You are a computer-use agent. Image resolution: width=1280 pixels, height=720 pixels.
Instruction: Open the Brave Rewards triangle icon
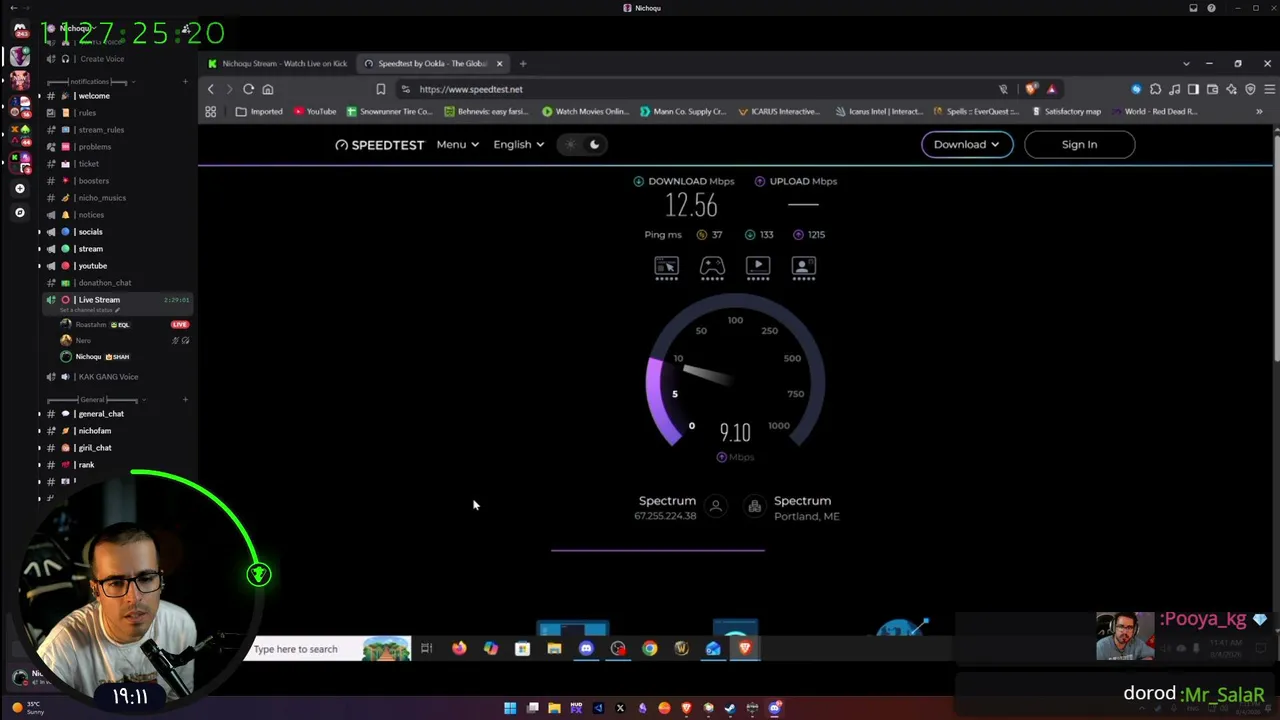click(x=1051, y=89)
